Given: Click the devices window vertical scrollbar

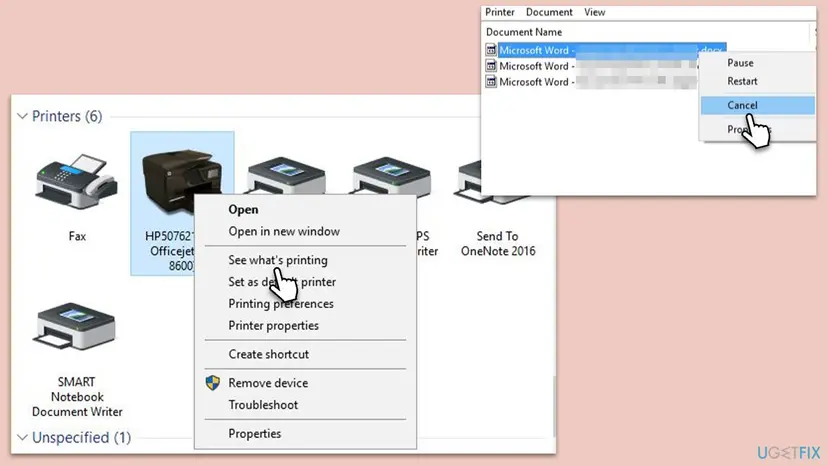Looking at the screenshot, I should [x=553, y=407].
